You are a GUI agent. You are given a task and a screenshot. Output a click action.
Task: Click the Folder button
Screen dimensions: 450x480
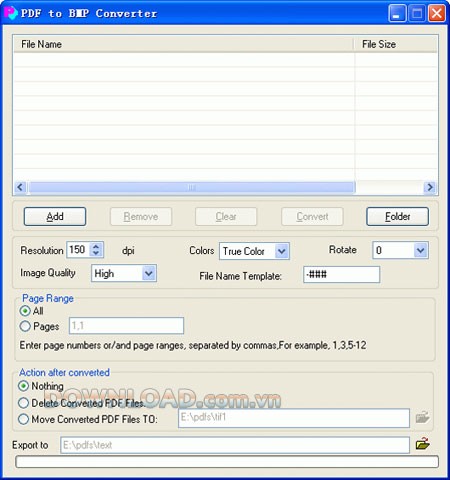397,217
